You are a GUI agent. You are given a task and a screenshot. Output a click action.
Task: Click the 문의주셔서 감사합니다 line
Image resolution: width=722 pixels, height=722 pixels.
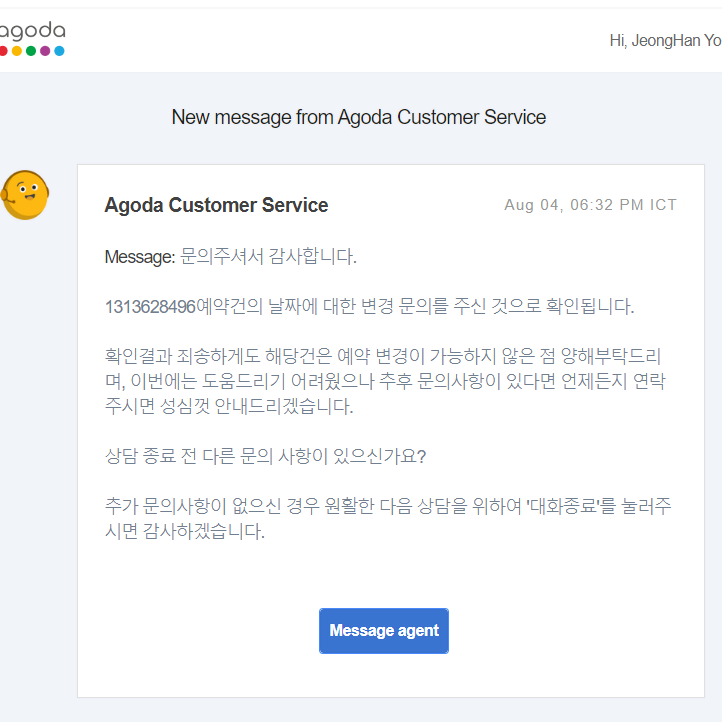[268, 256]
